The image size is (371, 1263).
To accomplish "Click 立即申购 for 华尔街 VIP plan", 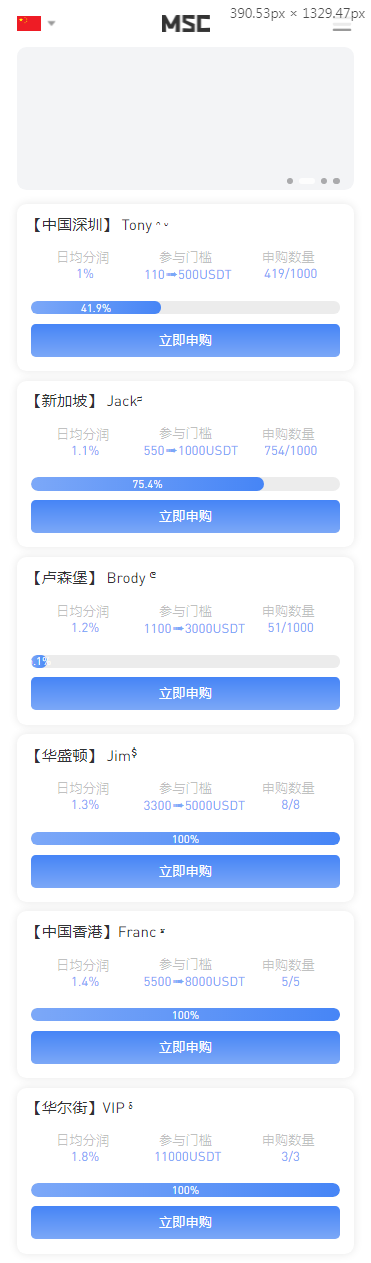I will [185, 1222].
